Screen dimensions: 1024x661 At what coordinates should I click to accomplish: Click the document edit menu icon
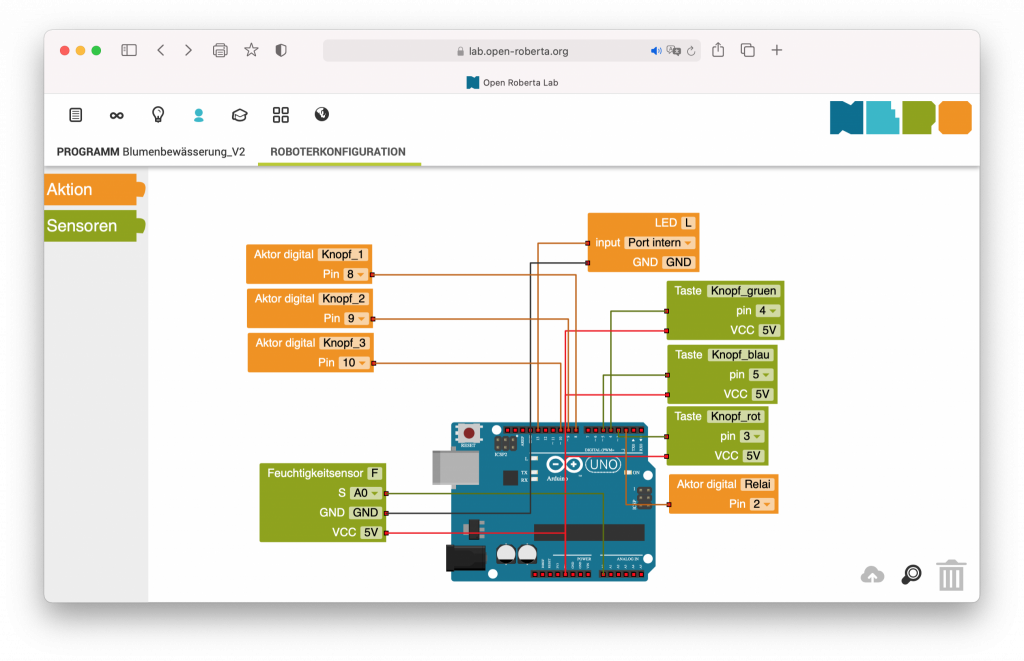[76, 115]
